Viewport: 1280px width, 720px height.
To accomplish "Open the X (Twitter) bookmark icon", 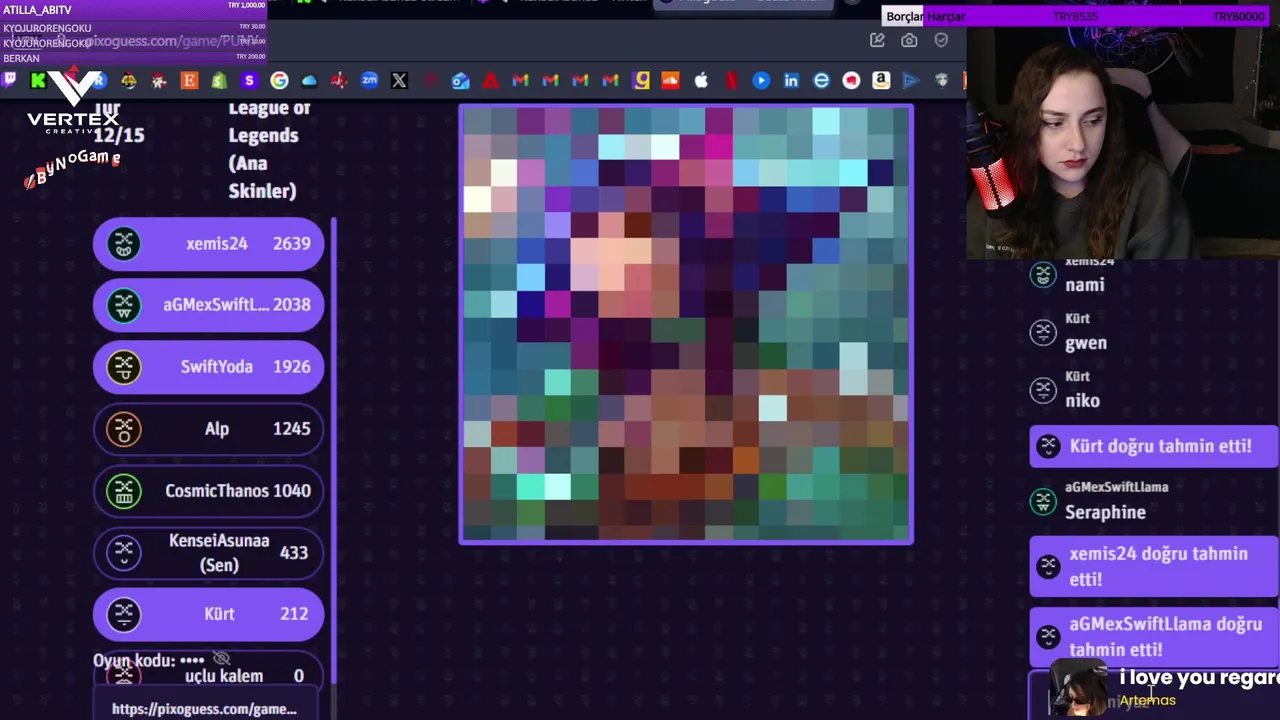I will tap(400, 80).
